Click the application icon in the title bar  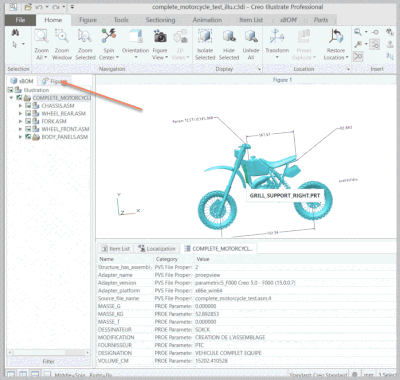[x=13, y=6]
